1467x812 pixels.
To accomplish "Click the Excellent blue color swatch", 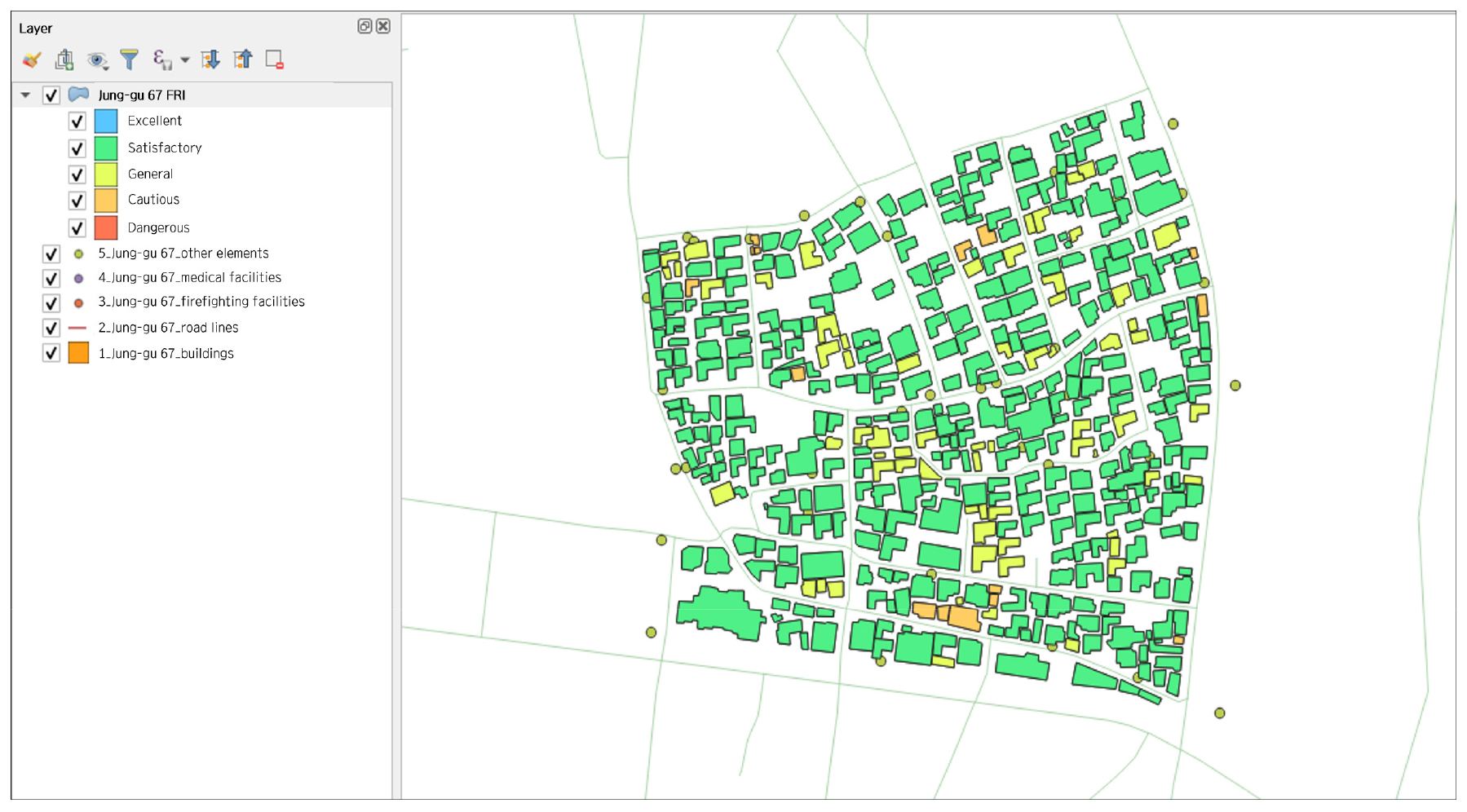I will (x=106, y=121).
